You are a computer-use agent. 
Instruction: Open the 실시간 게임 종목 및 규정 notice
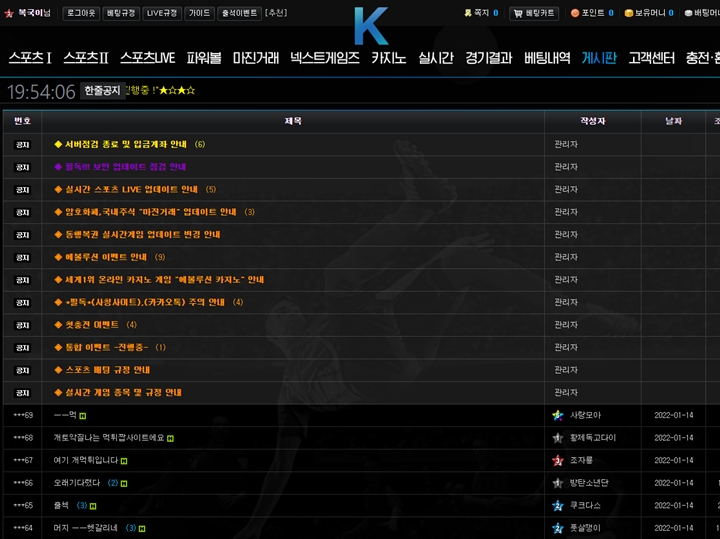(123, 393)
